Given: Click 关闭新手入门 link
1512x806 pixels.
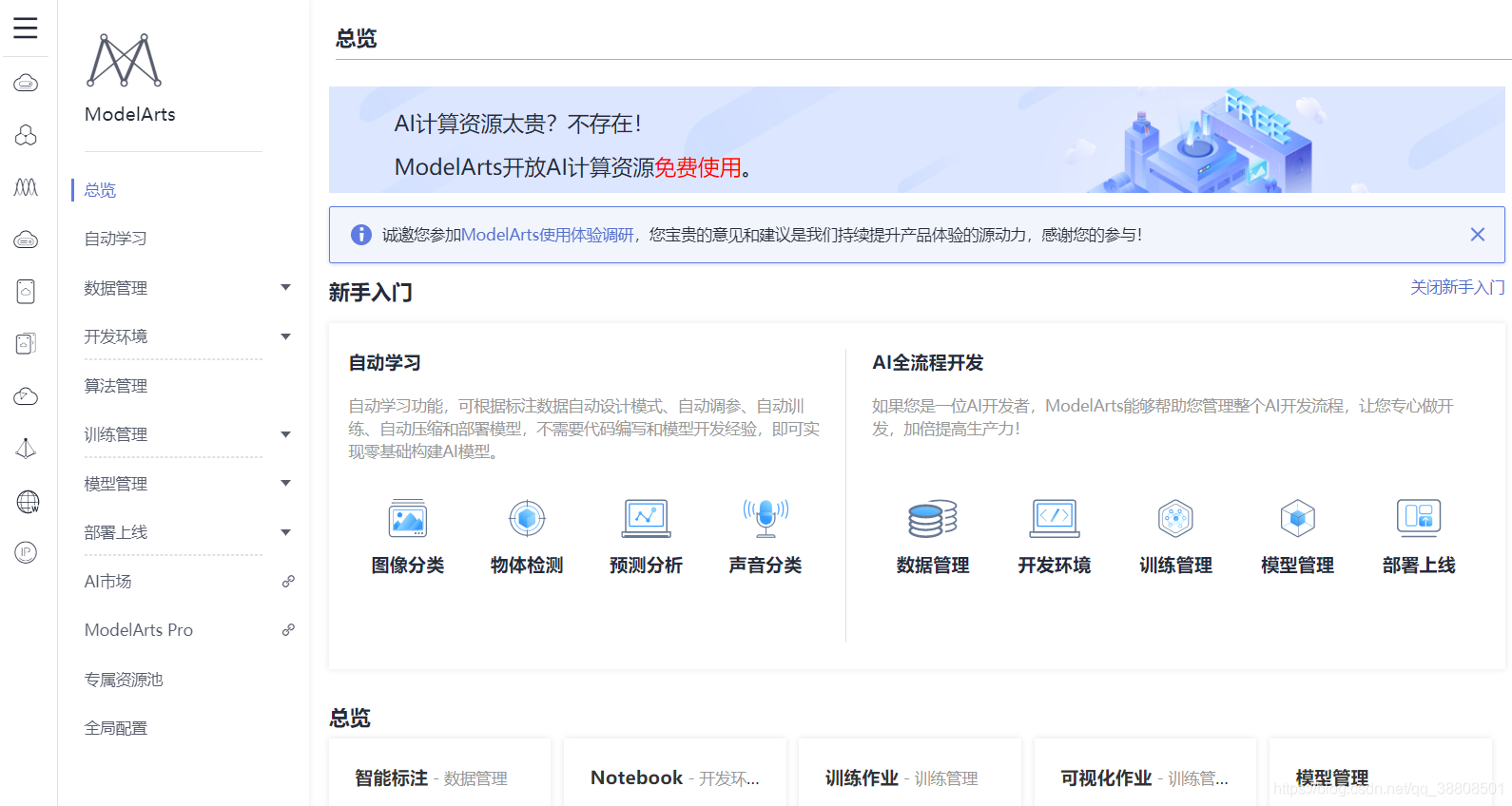Looking at the screenshot, I should point(1457,287).
